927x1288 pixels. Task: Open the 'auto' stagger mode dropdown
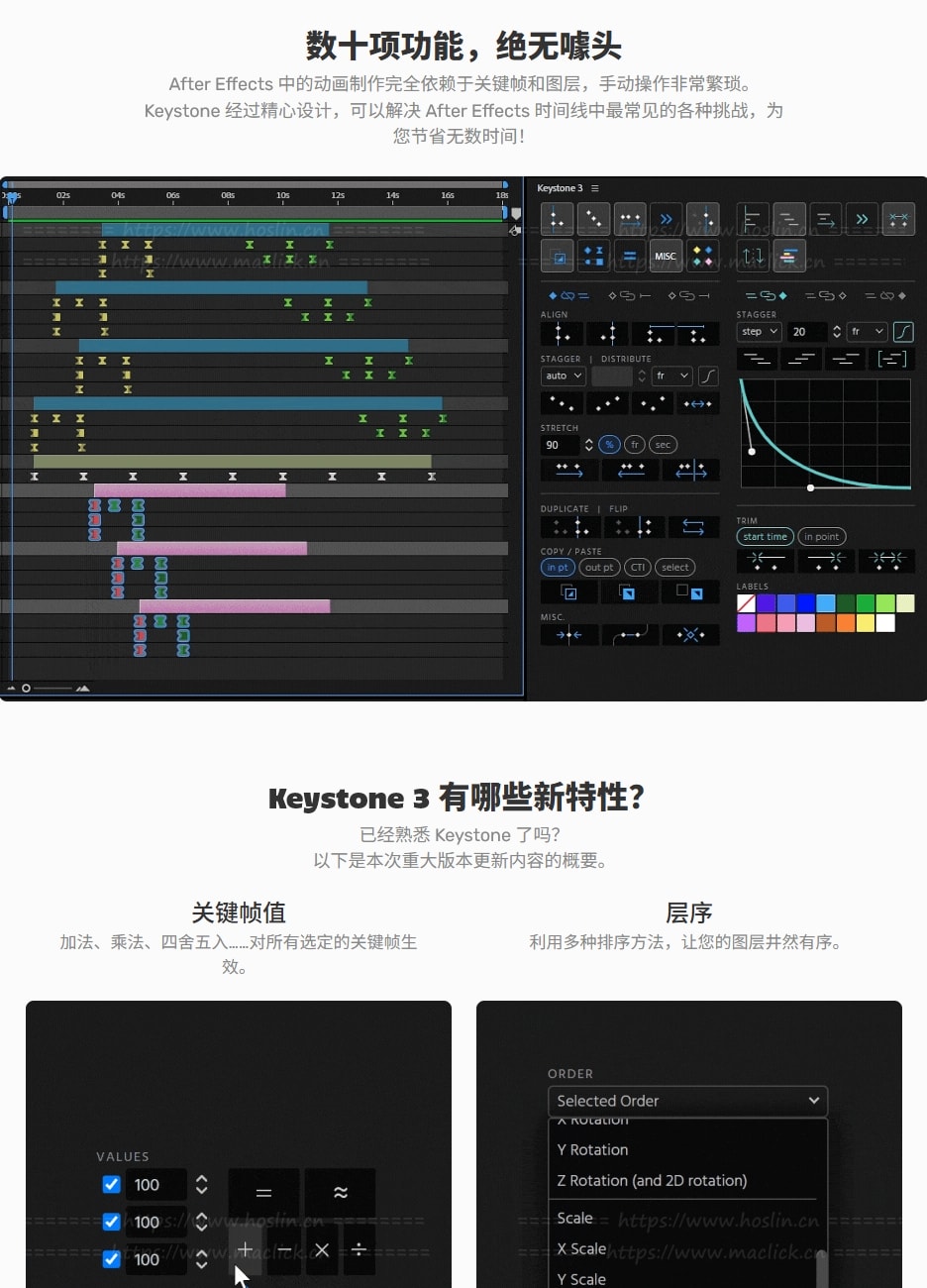click(x=564, y=376)
